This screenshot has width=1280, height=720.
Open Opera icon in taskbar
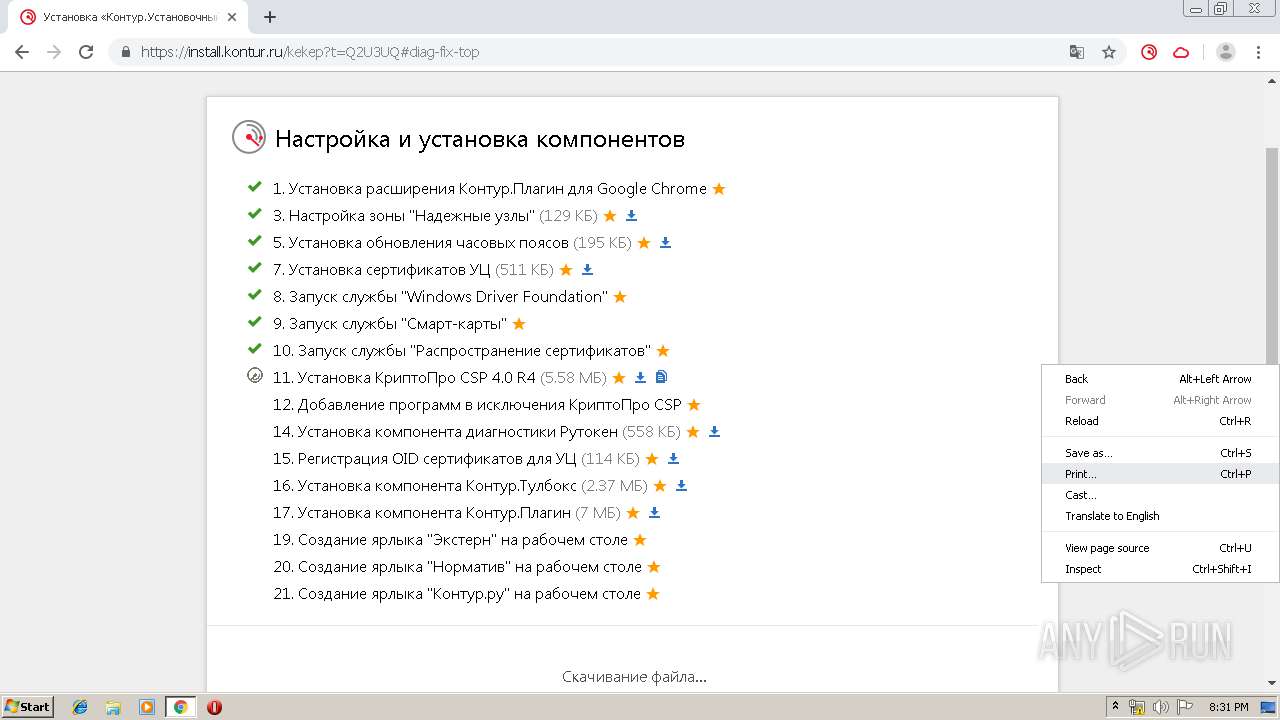pyautogui.click(x=214, y=707)
